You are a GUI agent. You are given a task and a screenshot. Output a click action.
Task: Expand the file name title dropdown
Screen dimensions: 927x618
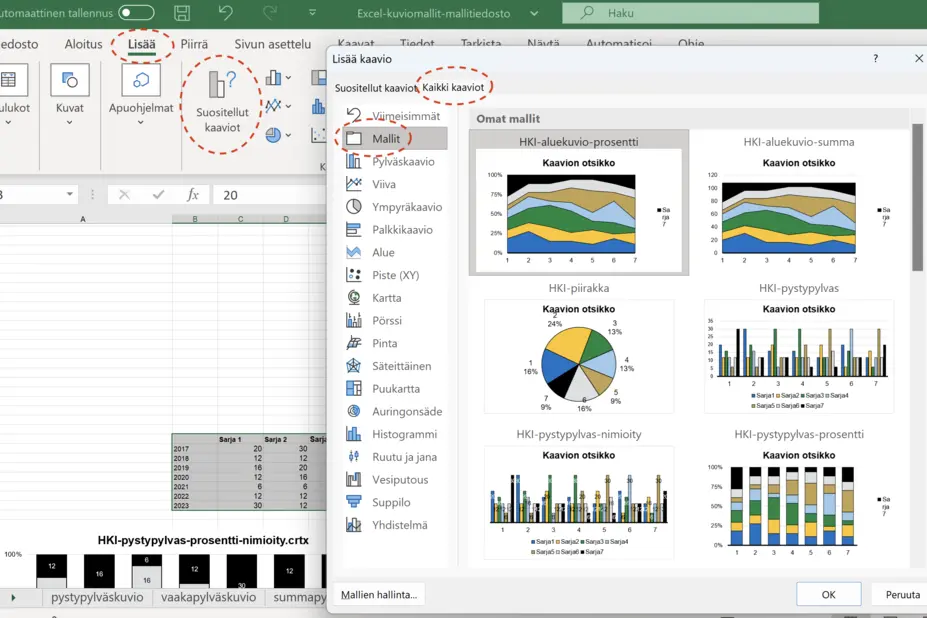click(x=534, y=13)
